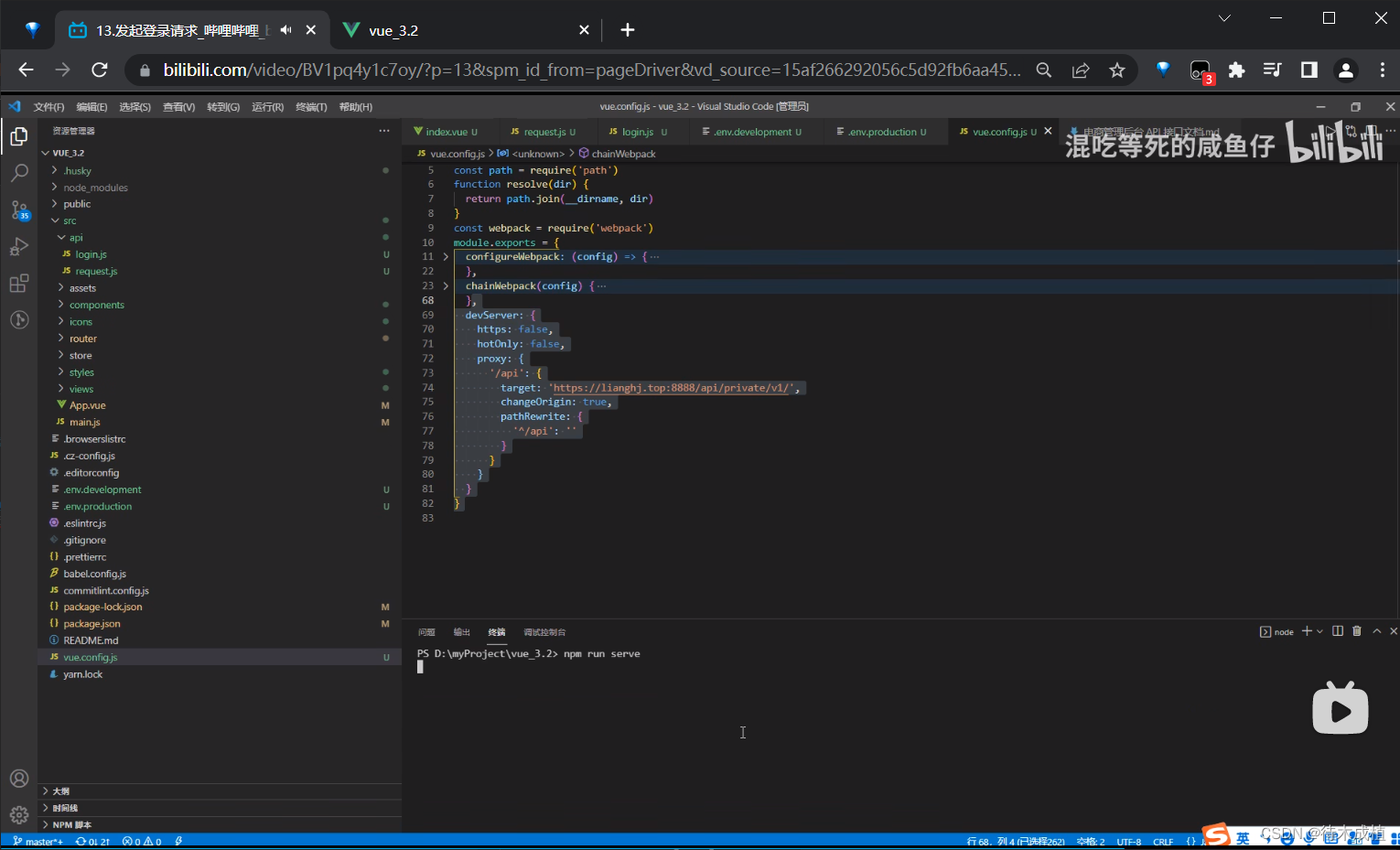Open the Search view in activity bar
The width and height of the screenshot is (1400, 850).
pos(18,173)
